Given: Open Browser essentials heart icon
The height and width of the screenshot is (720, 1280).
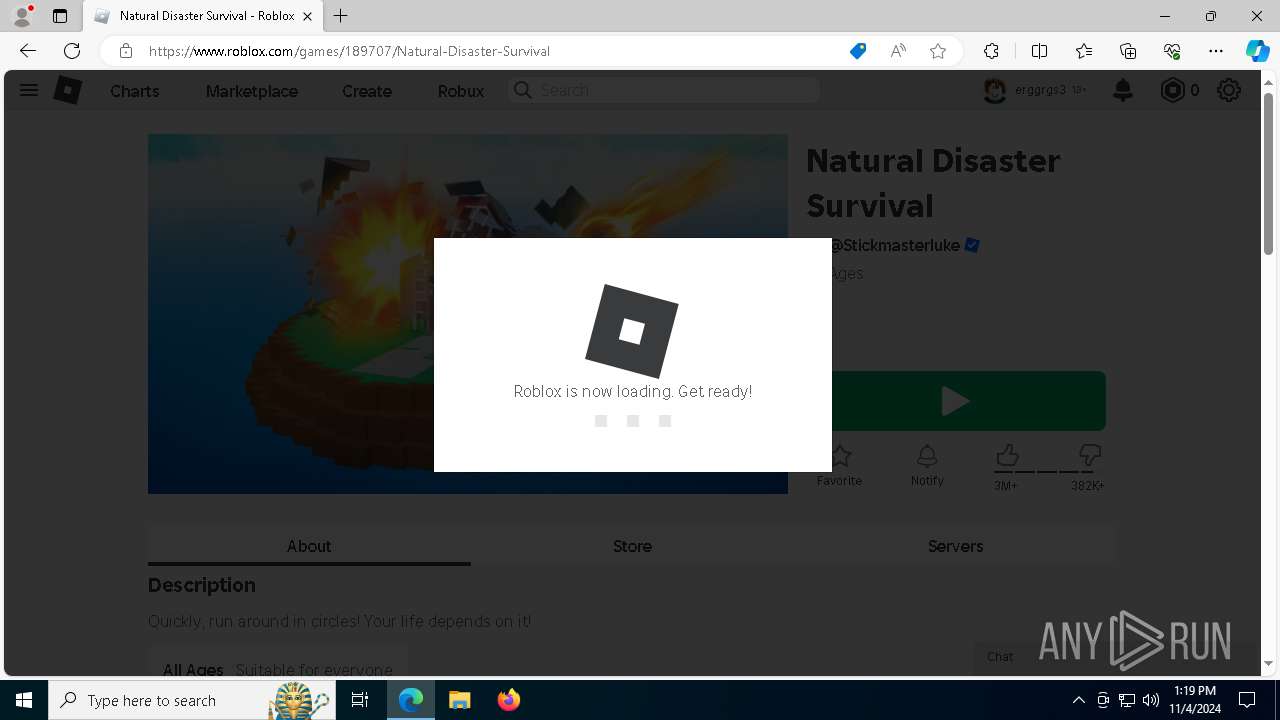Looking at the screenshot, I should 1172,51.
